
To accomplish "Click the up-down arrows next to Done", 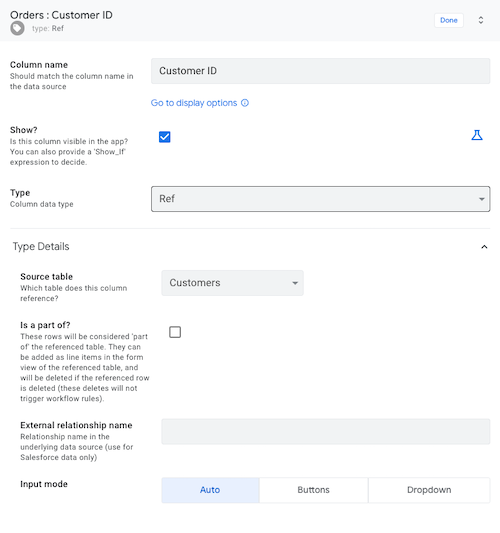I will click(x=481, y=20).
